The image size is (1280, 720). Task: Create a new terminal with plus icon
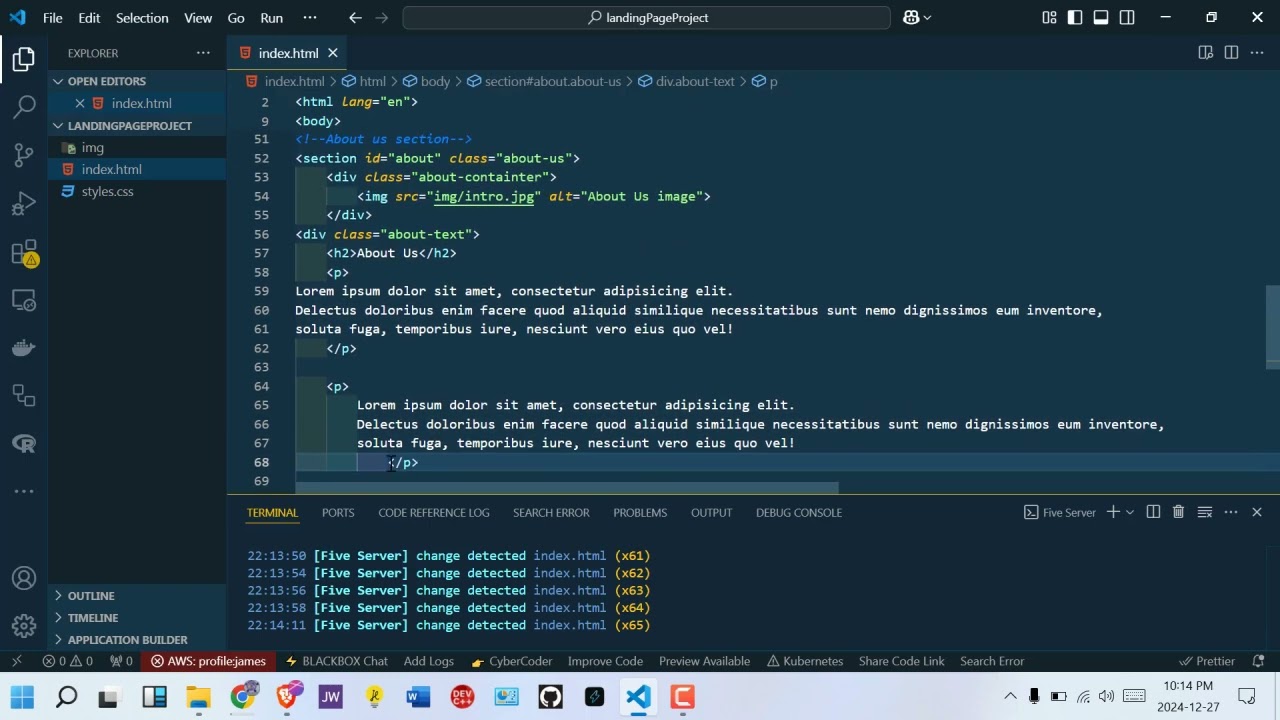coord(1113,512)
